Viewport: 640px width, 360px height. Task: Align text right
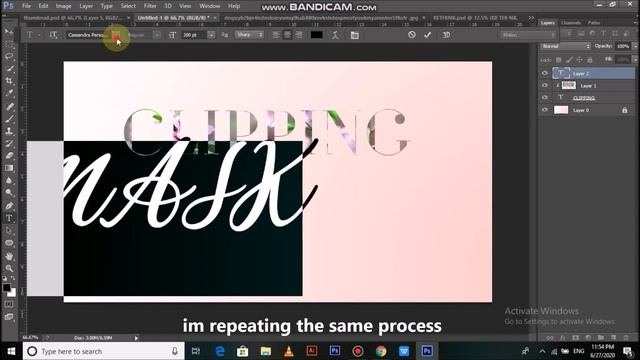tap(299, 35)
